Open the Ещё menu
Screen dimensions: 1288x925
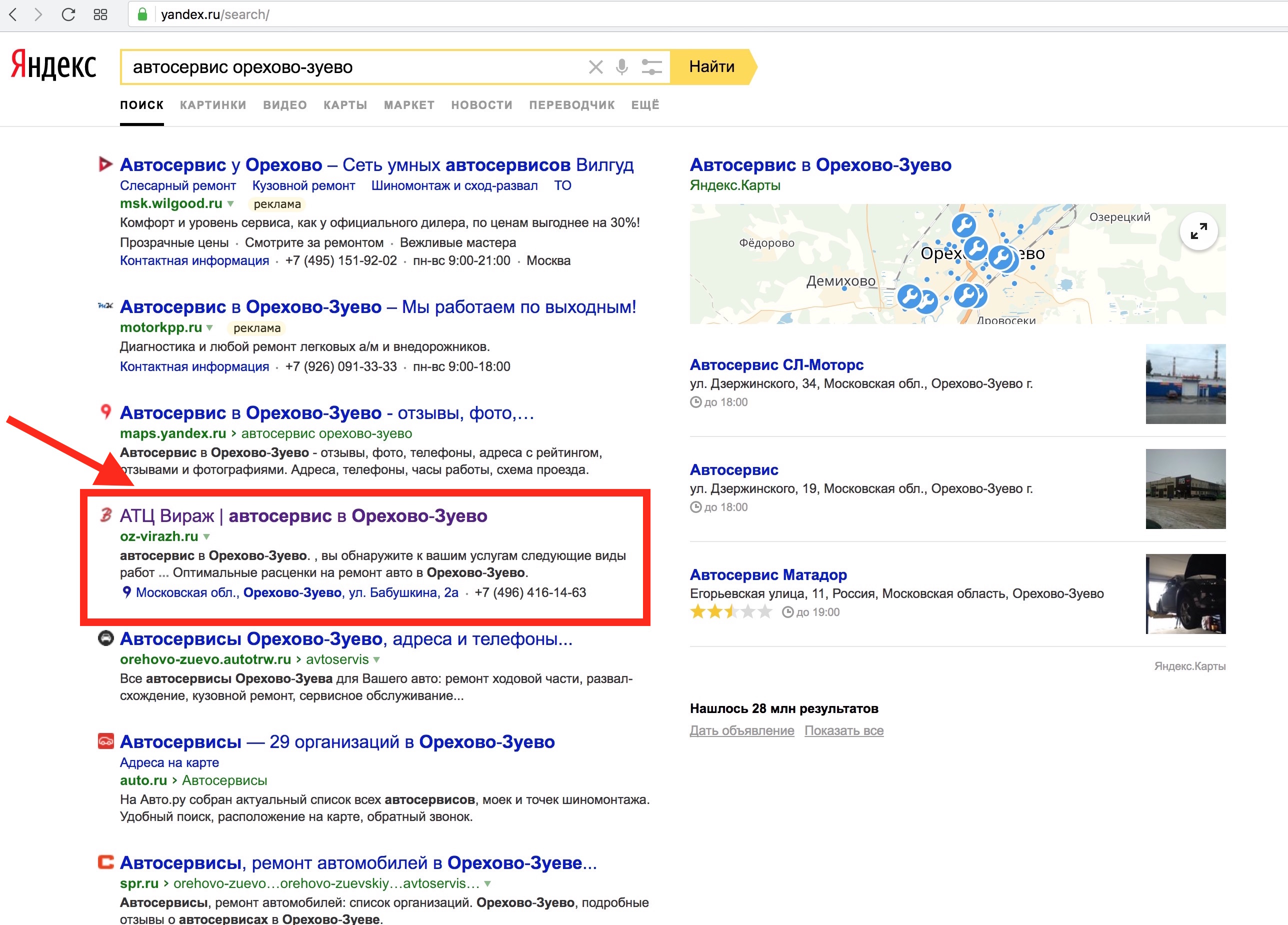pyautogui.click(x=645, y=105)
